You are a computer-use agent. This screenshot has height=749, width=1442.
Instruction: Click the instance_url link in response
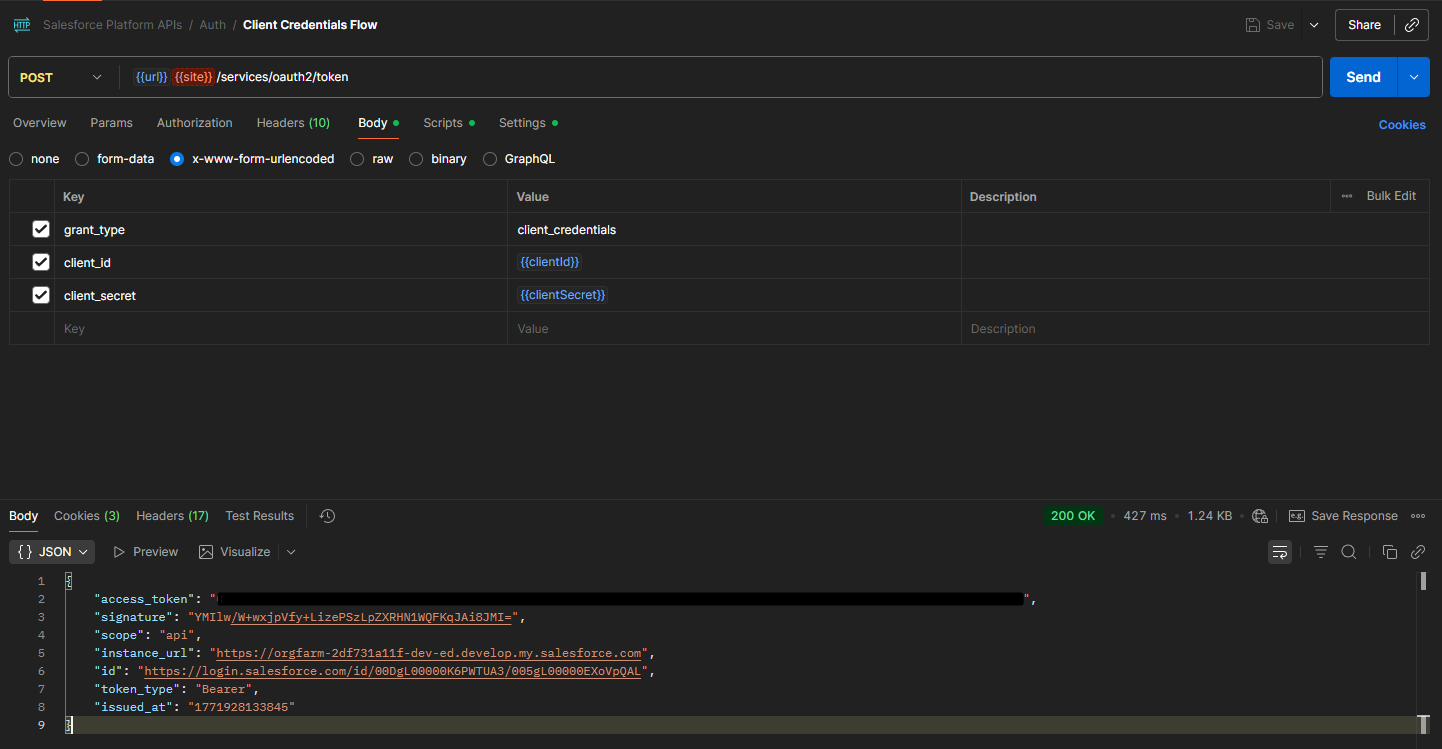[x=429, y=653]
